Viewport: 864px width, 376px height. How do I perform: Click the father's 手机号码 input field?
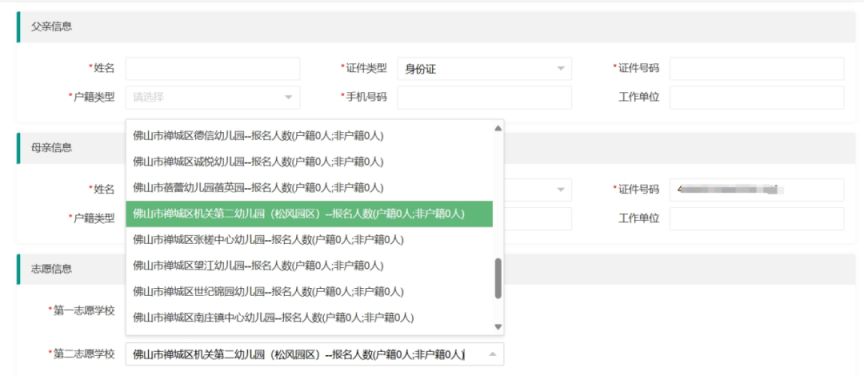484,98
